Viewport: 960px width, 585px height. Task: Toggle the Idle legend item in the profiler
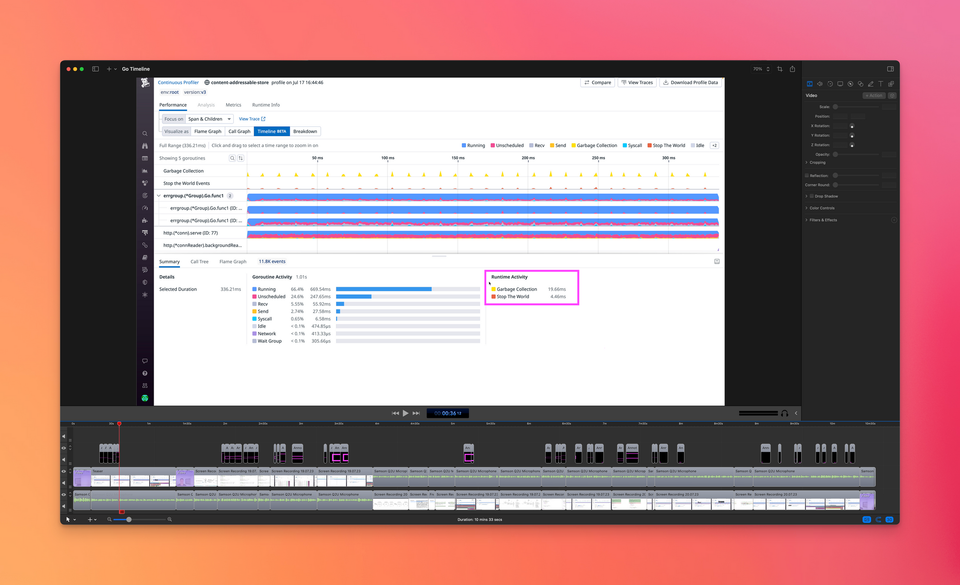pos(699,145)
